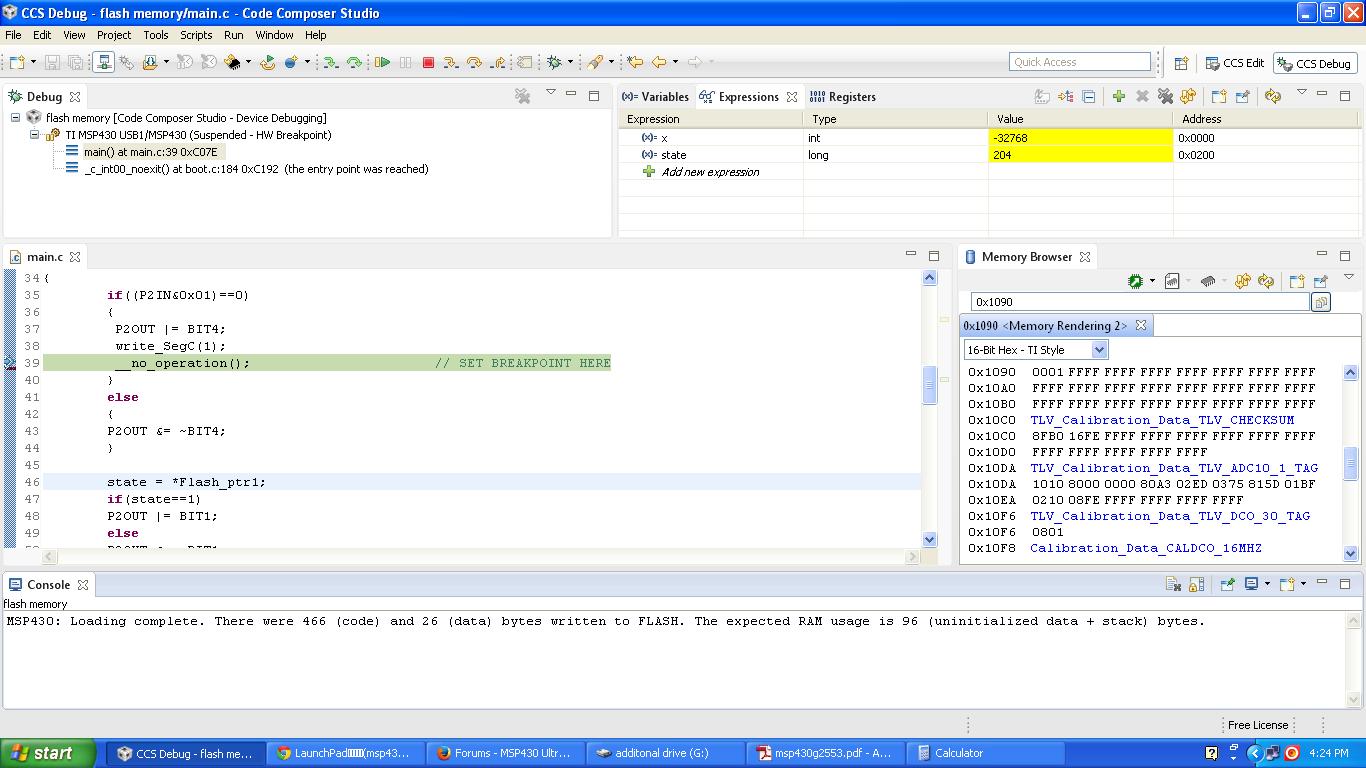
Task: Click the Step Into toolbar icon
Action: click(451, 62)
